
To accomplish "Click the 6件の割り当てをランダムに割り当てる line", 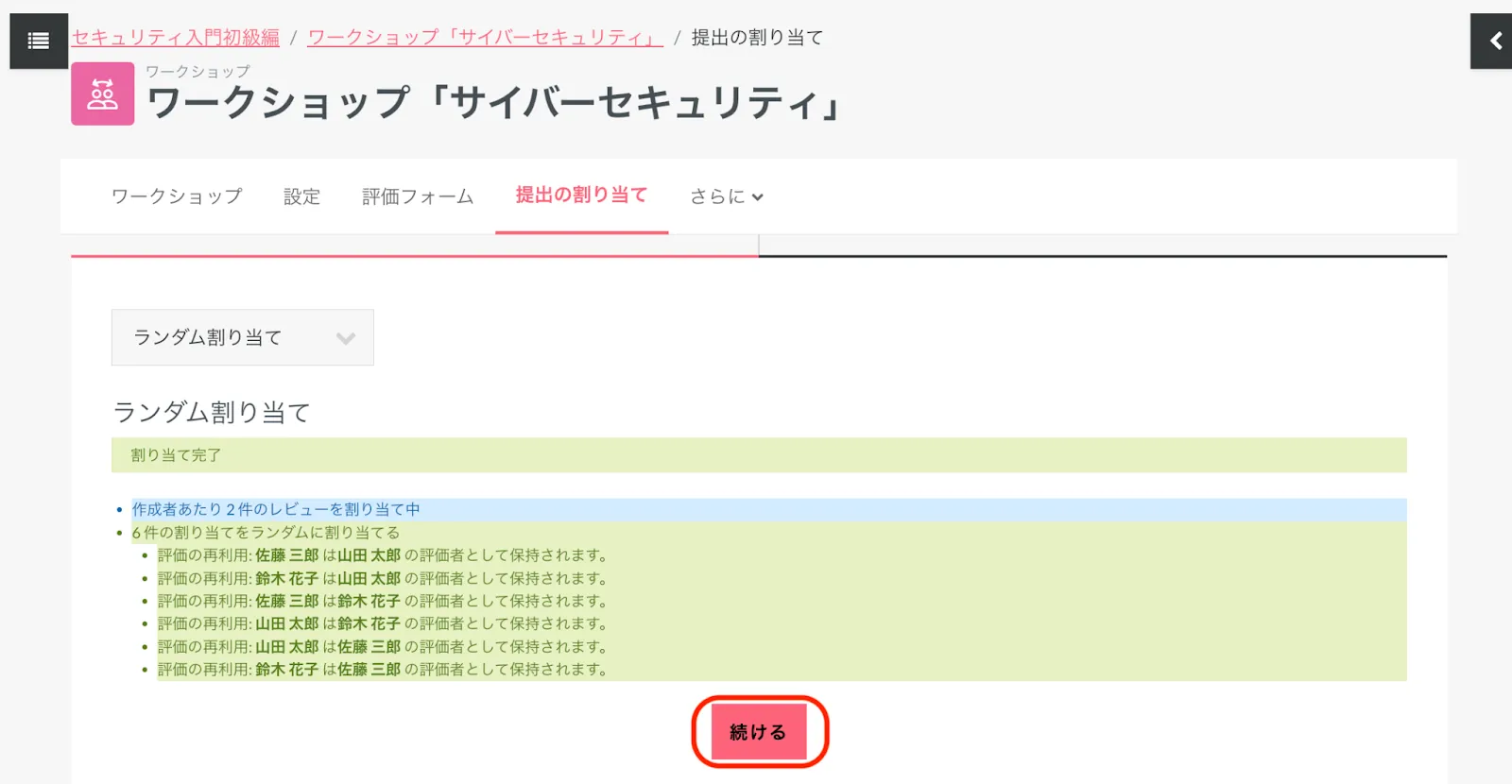I will [266, 533].
